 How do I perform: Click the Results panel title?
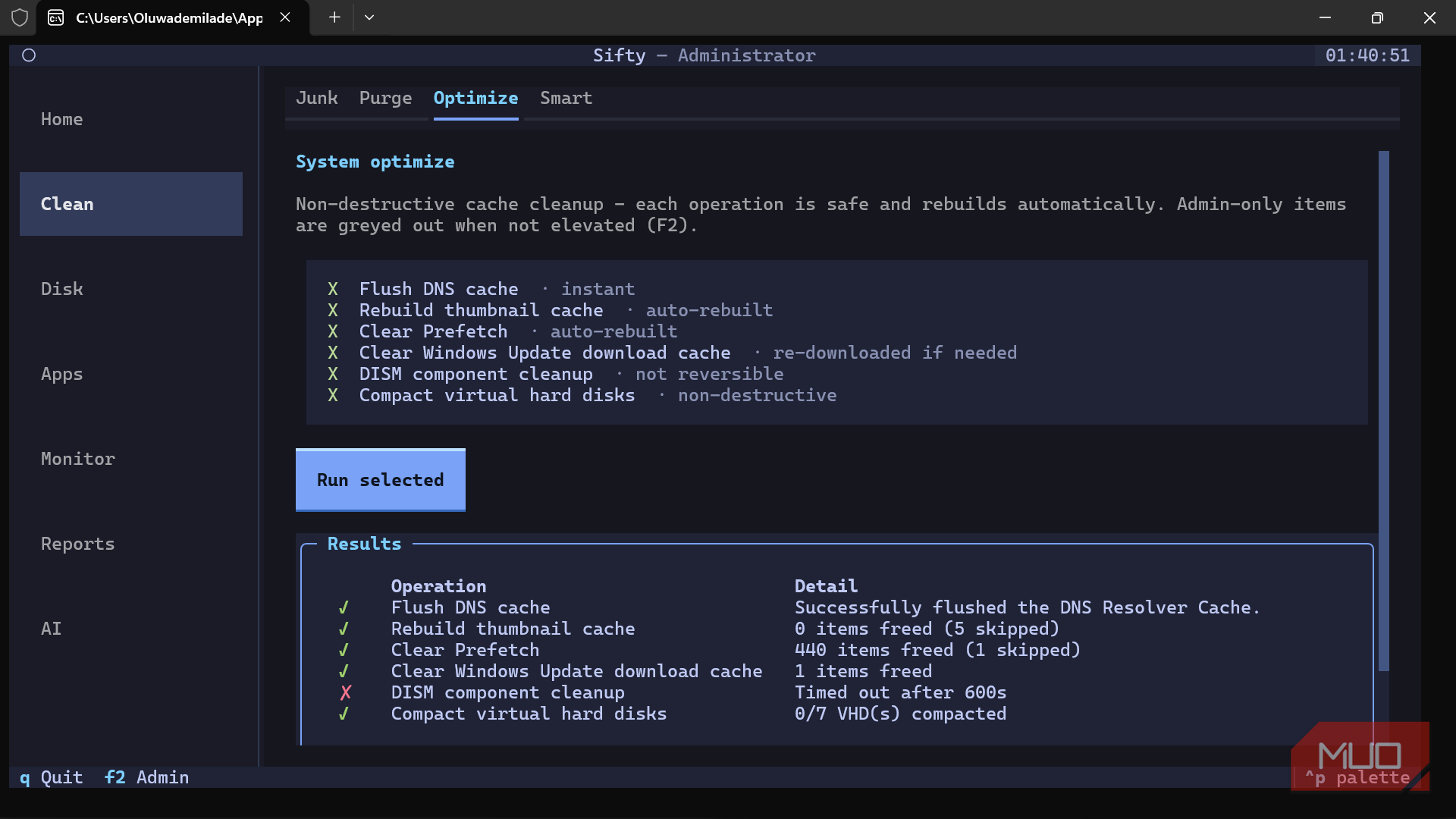tap(364, 544)
